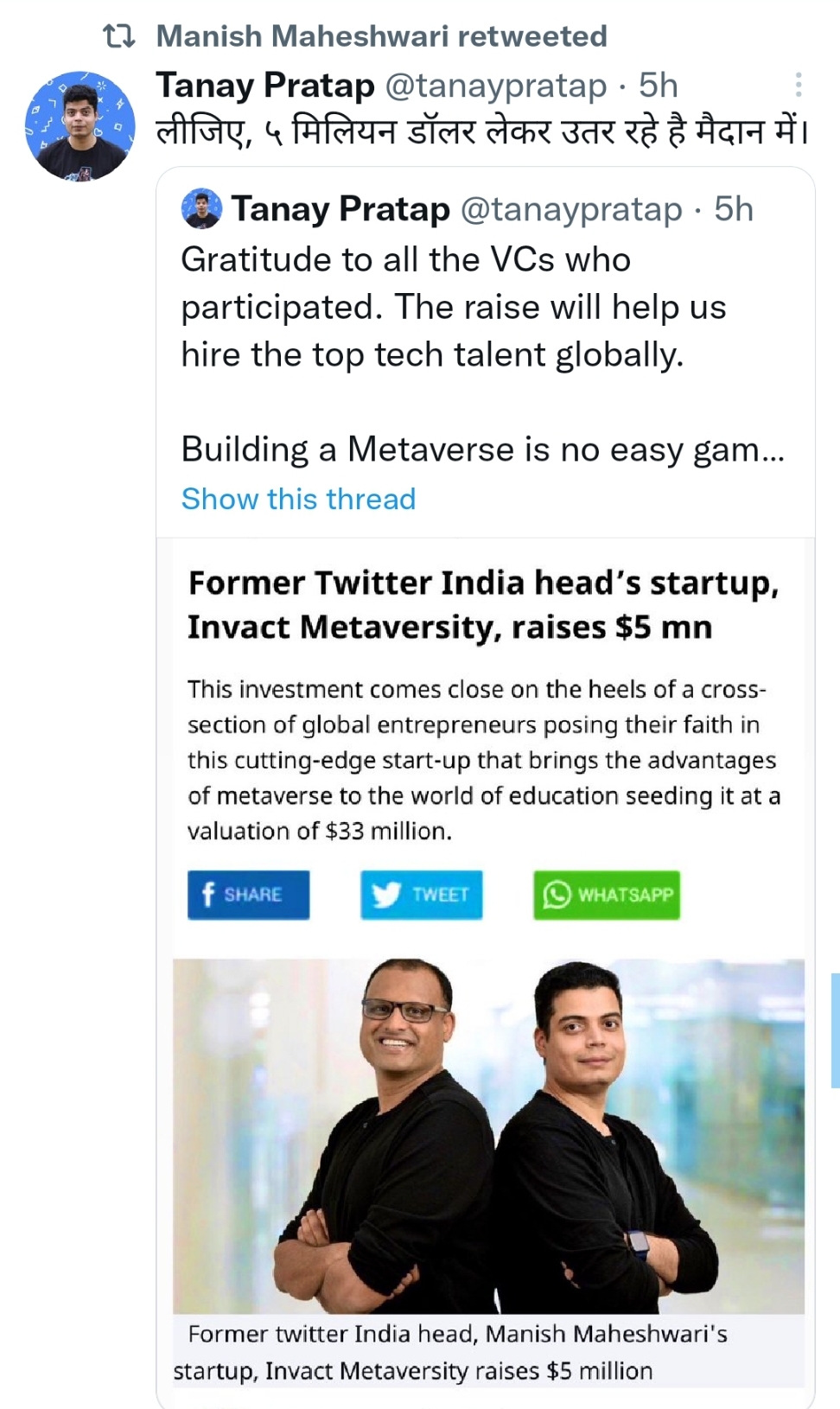Click the WhatsApp phone icon
Screen dimensions: 840x1409
(x=557, y=895)
